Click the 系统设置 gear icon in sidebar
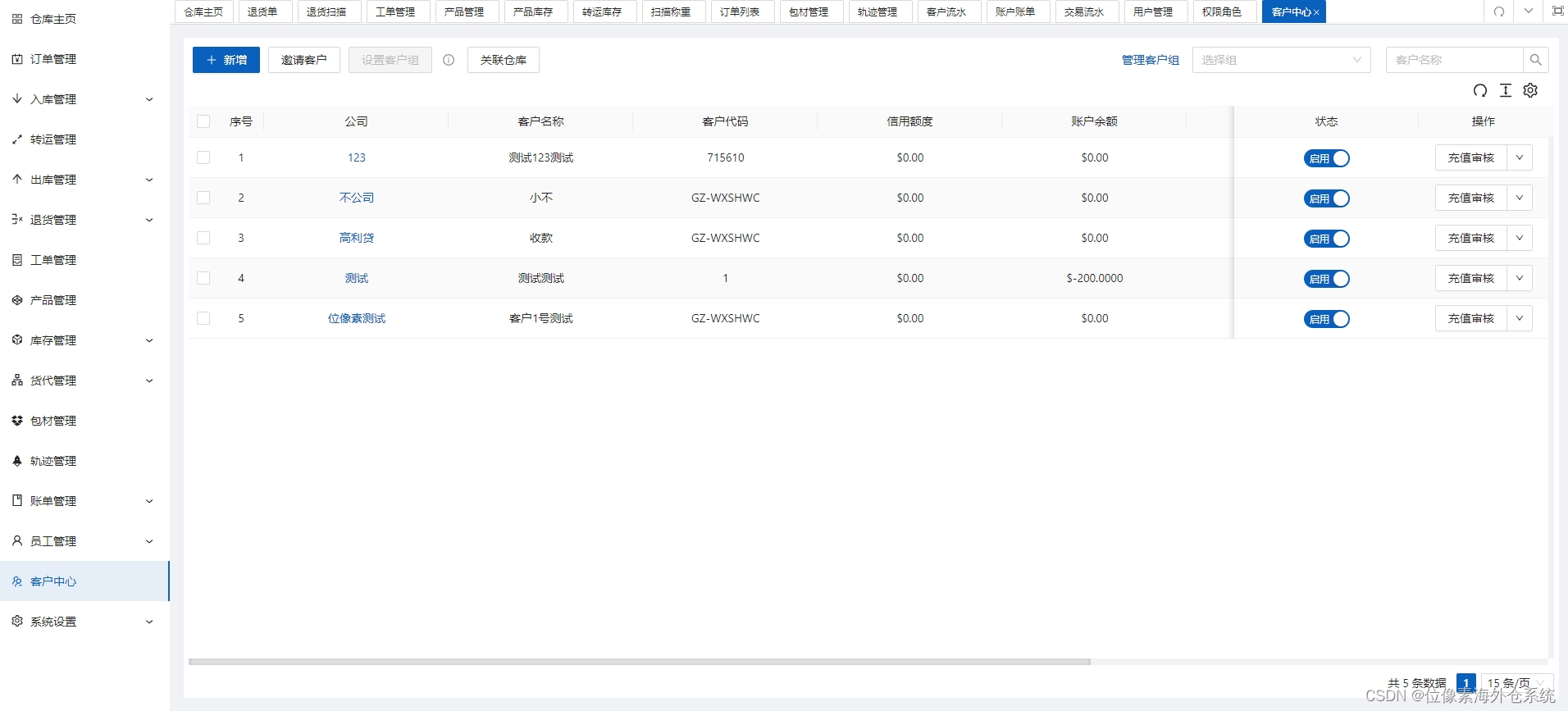This screenshot has height=711, width=1568. pyautogui.click(x=17, y=622)
